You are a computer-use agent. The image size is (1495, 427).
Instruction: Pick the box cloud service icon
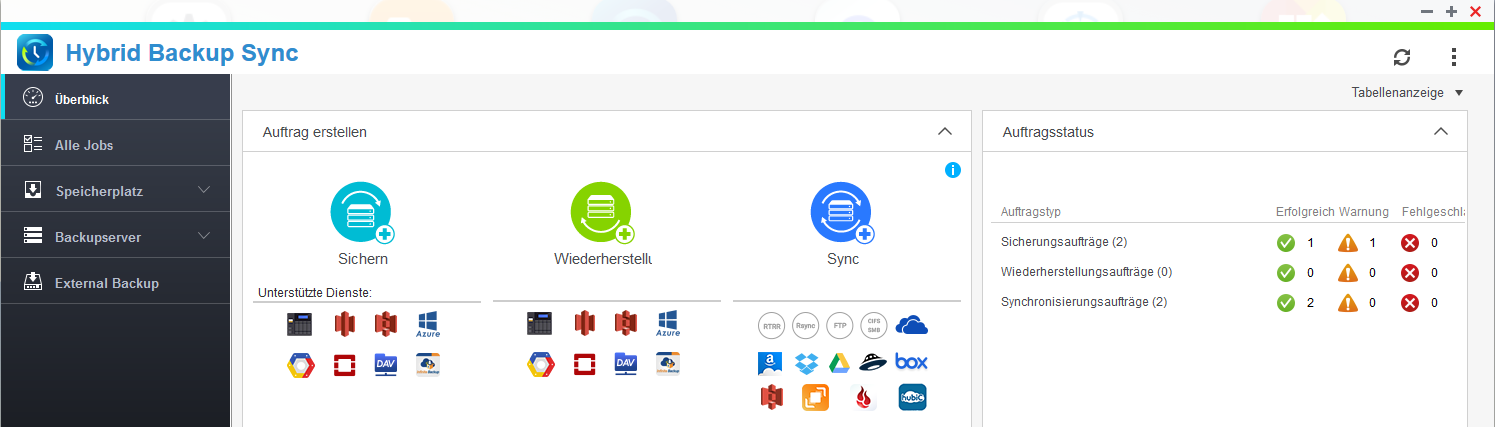pyautogui.click(x=911, y=362)
